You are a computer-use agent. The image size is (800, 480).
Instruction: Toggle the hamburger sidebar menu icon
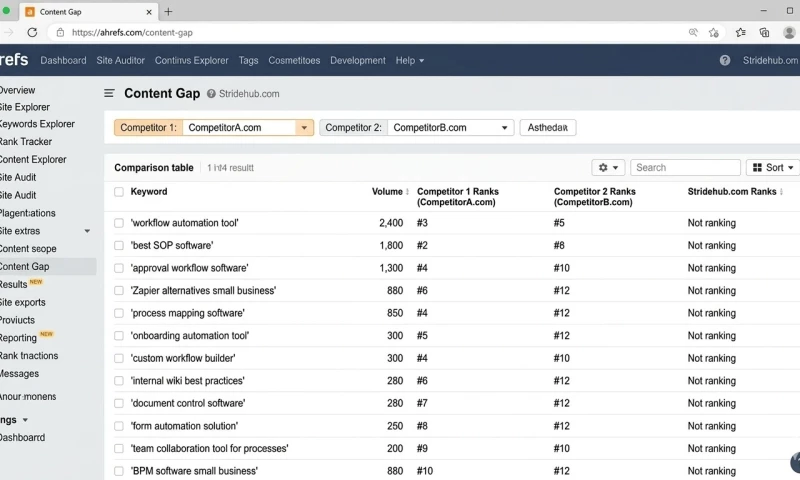(x=109, y=93)
